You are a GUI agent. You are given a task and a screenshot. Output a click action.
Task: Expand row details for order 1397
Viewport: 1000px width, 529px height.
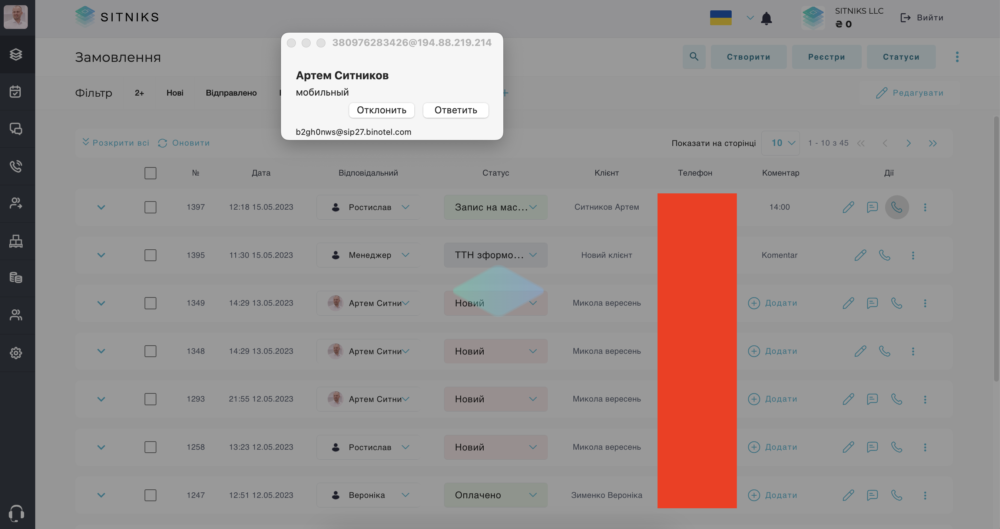[x=101, y=207]
